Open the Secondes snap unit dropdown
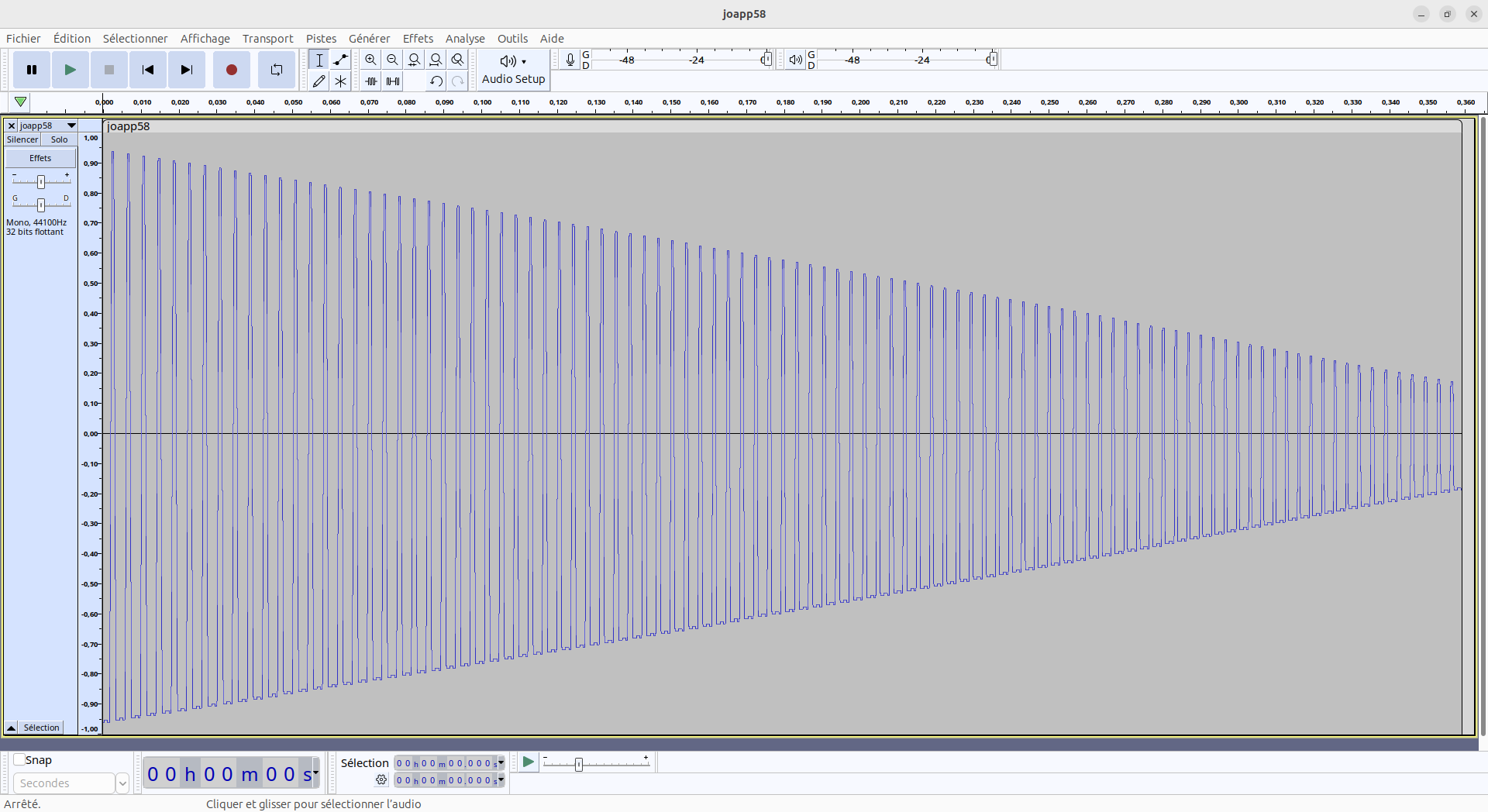The image size is (1488, 812). tap(122, 783)
